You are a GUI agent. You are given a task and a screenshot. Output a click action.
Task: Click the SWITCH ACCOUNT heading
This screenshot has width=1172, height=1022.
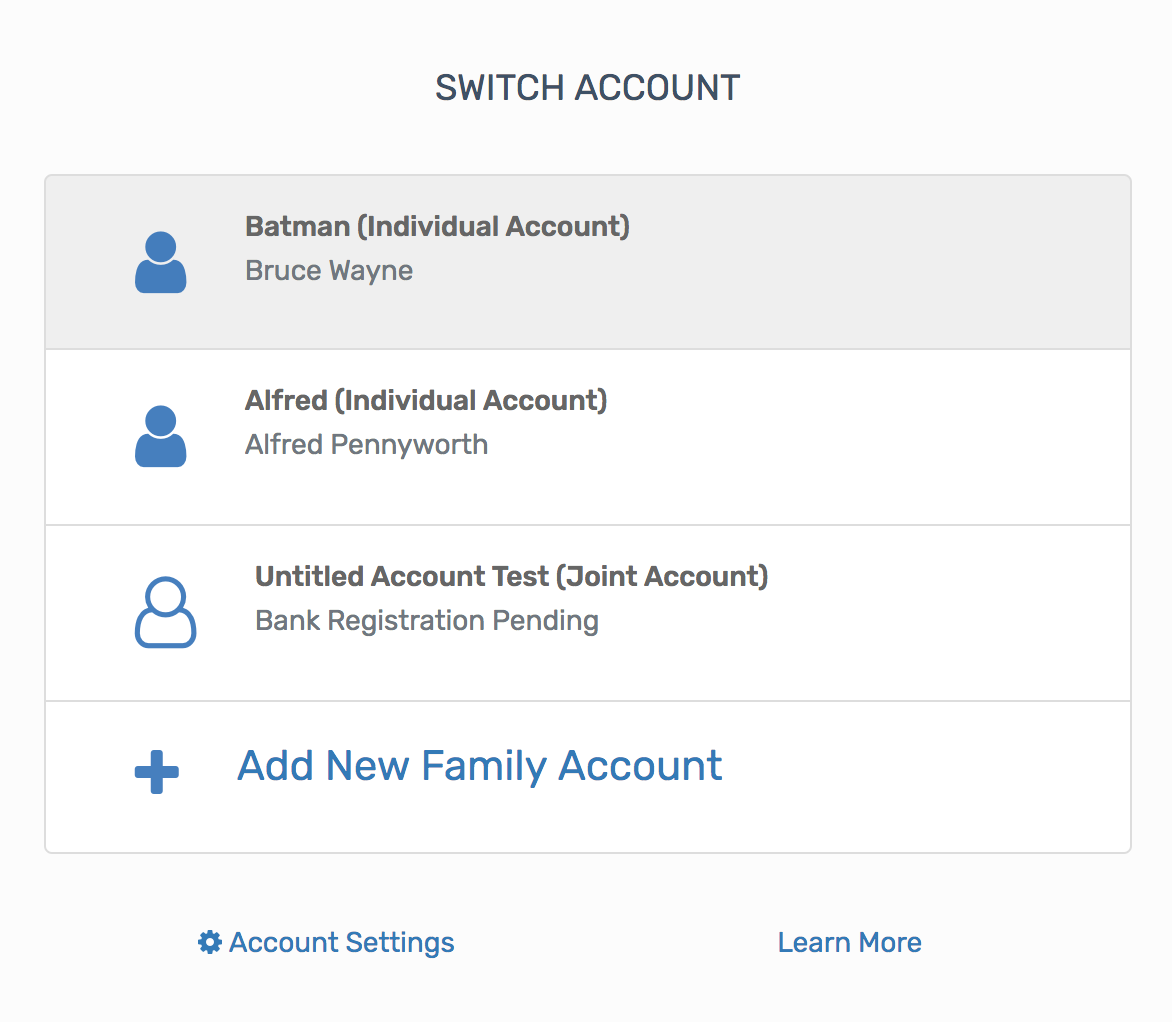tap(587, 88)
